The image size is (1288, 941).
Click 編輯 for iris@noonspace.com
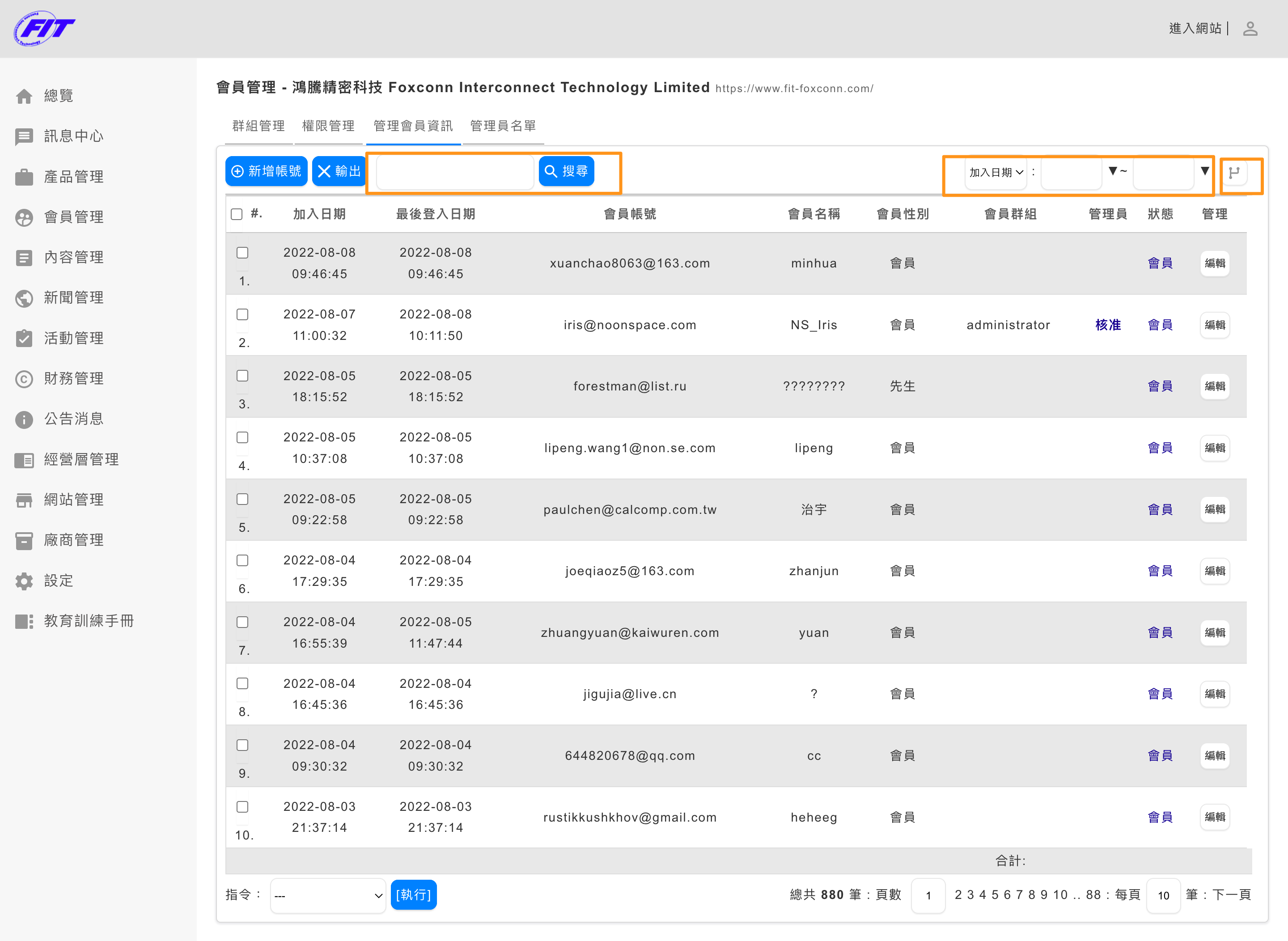(1215, 325)
